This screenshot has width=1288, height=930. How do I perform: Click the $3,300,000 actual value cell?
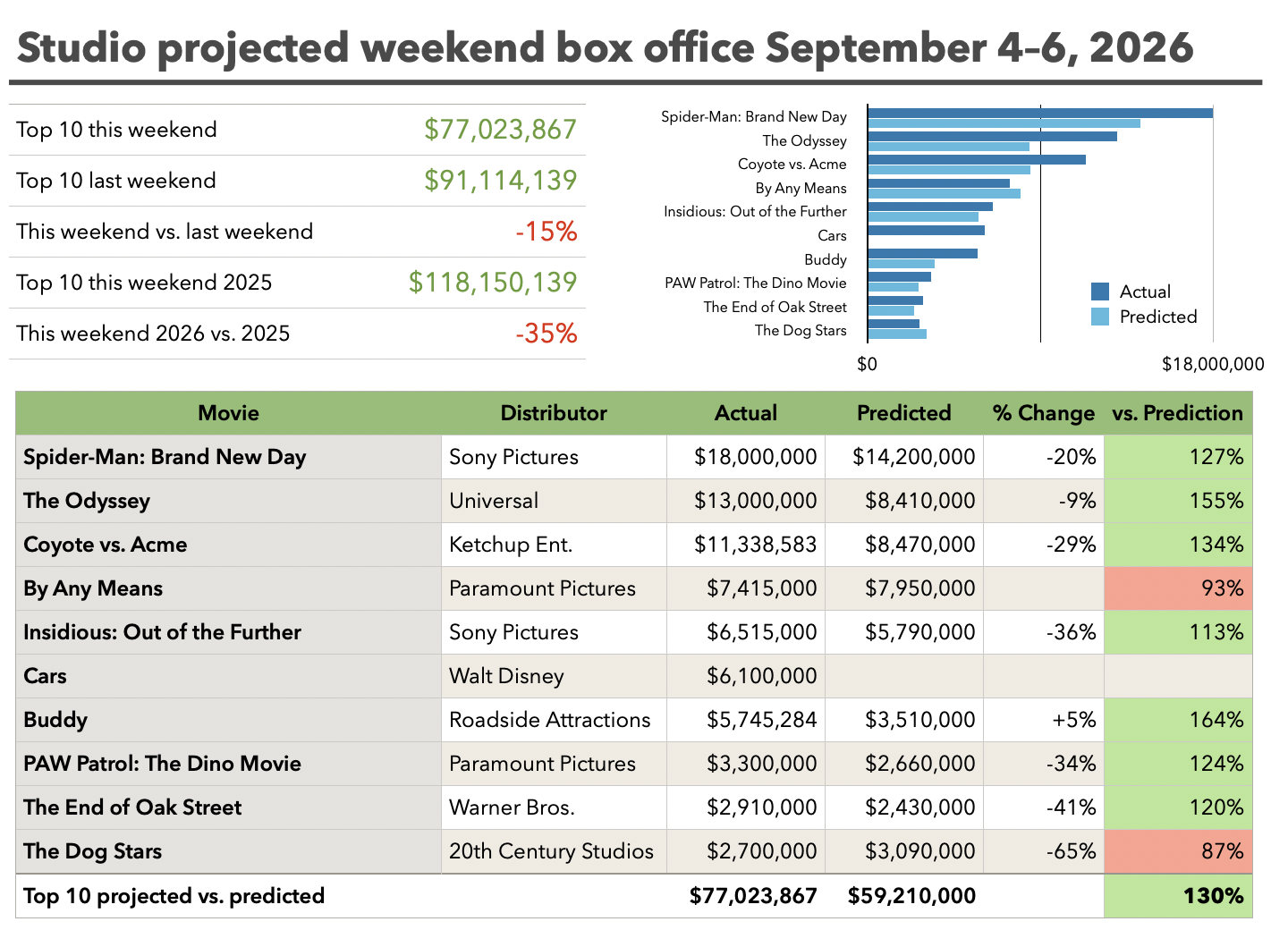click(x=746, y=764)
